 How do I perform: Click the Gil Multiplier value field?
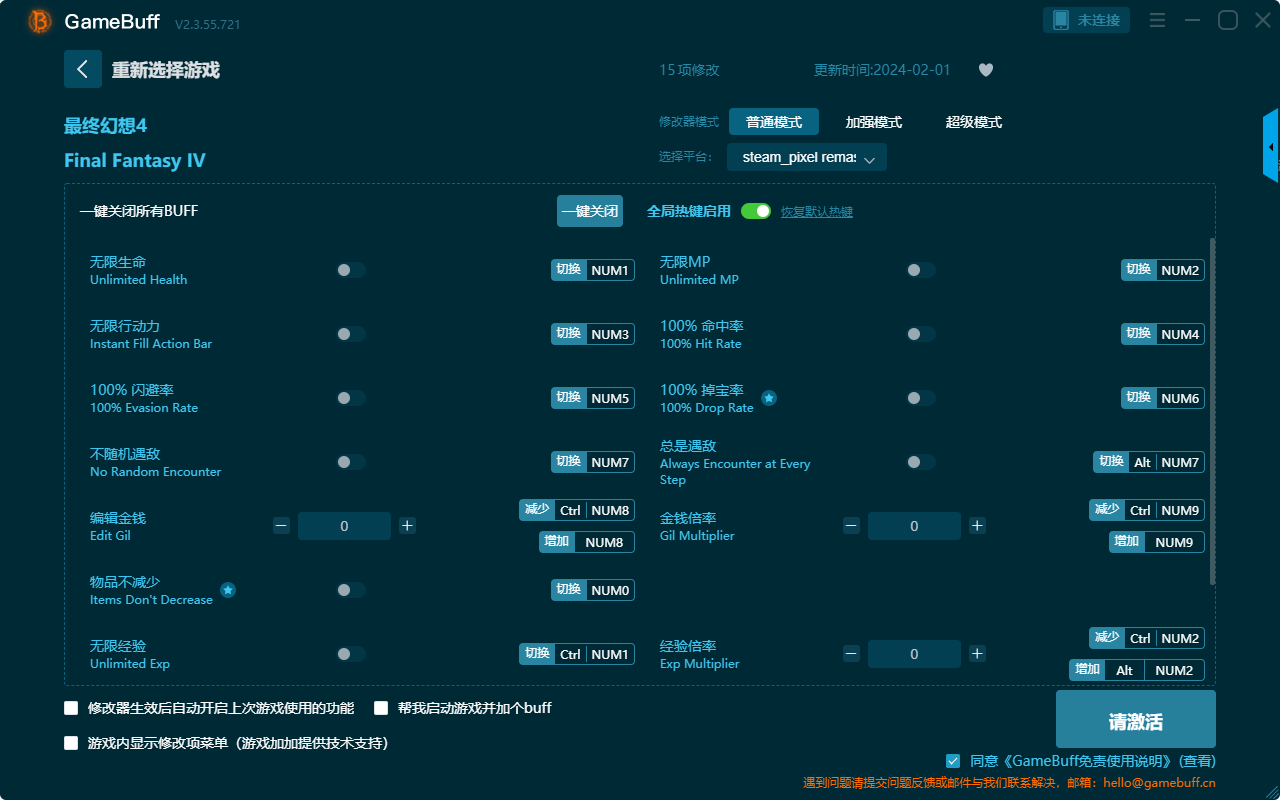[x=914, y=526]
